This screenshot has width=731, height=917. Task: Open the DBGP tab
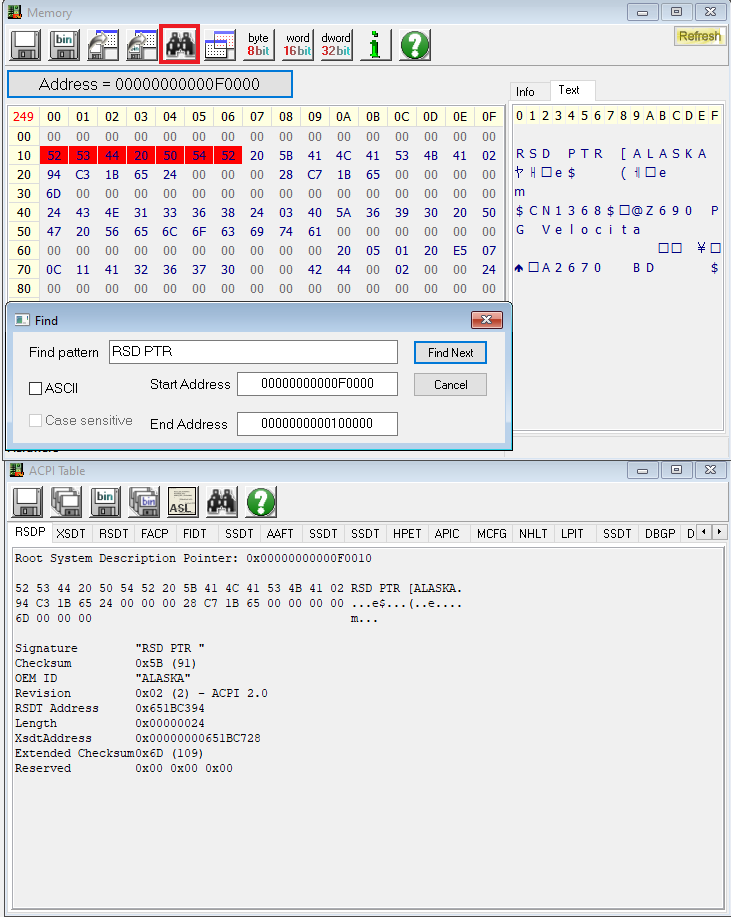660,533
